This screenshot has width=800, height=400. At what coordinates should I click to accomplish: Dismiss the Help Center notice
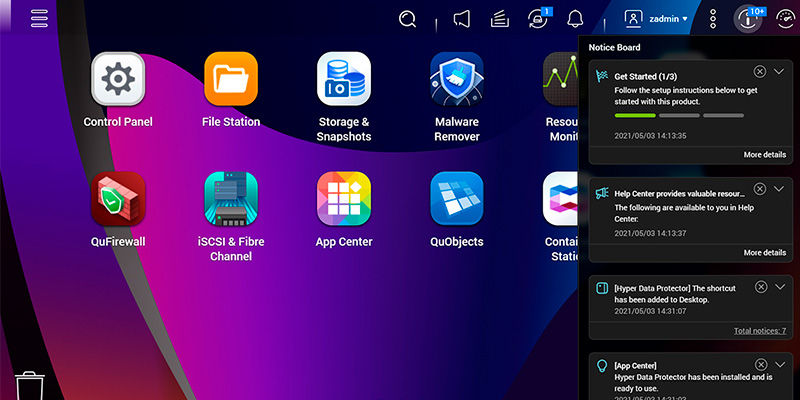(760, 189)
